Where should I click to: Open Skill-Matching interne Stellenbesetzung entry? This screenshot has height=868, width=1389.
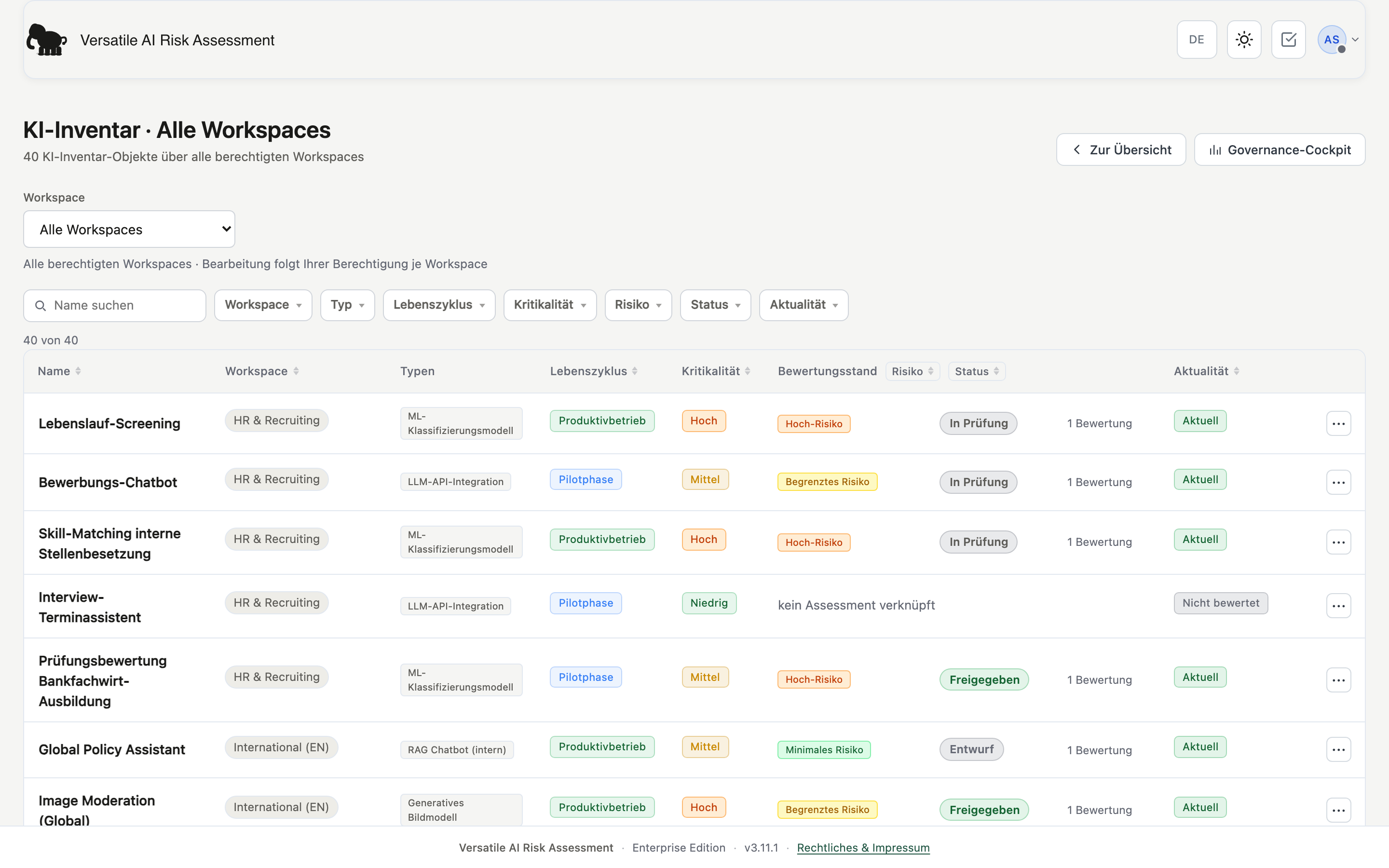coord(109,543)
